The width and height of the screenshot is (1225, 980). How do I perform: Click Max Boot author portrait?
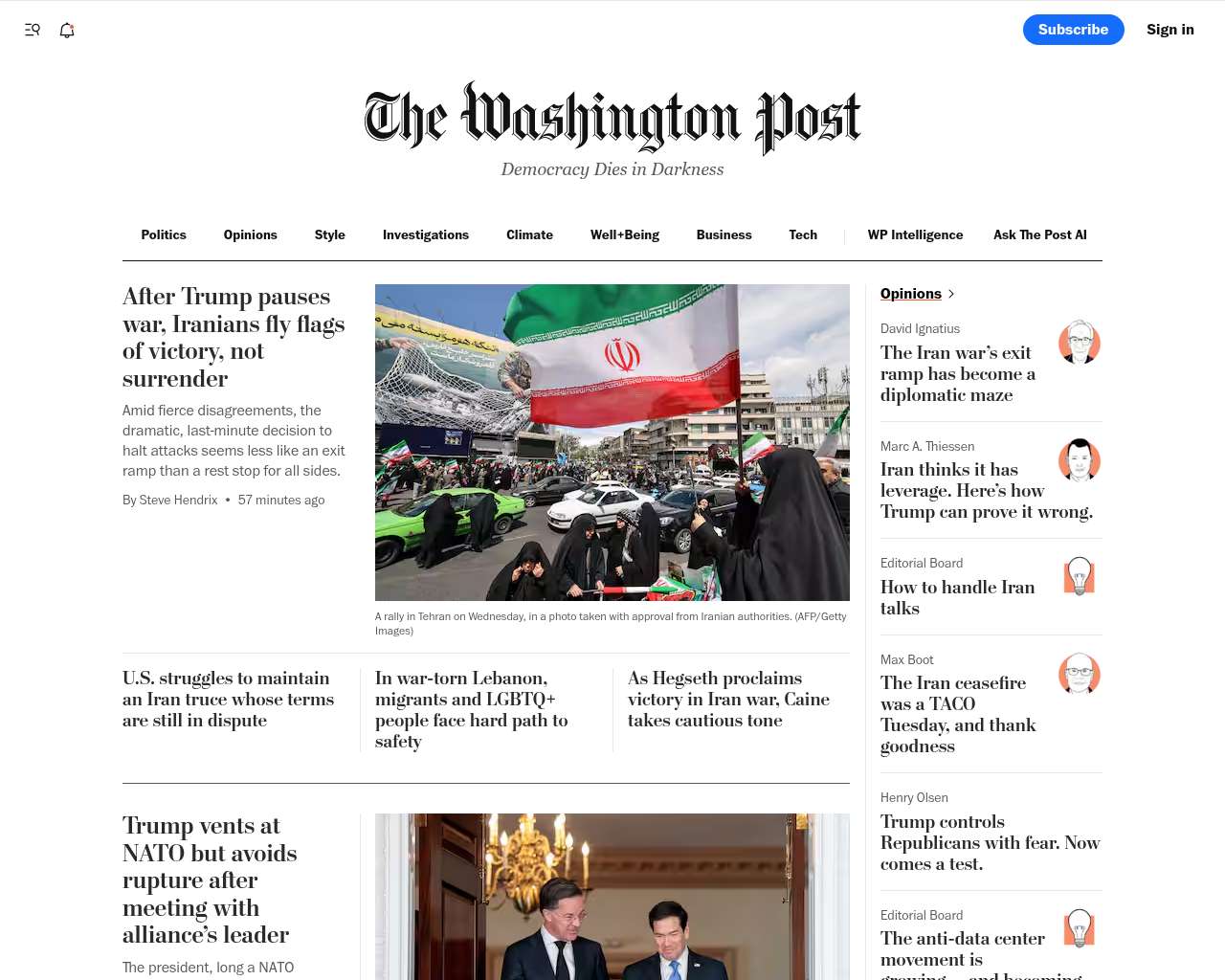click(1080, 673)
